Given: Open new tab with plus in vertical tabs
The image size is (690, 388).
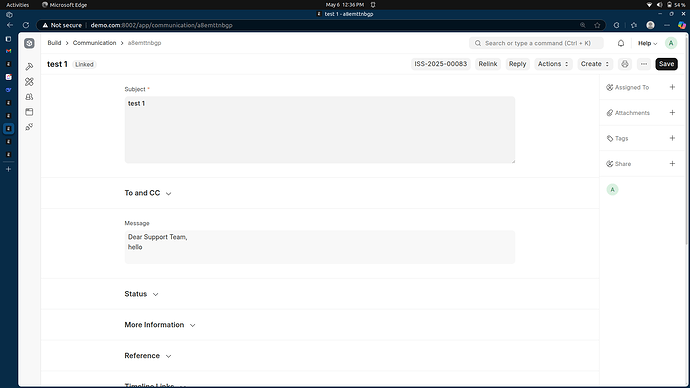Looking at the screenshot, I should (8, 169).
